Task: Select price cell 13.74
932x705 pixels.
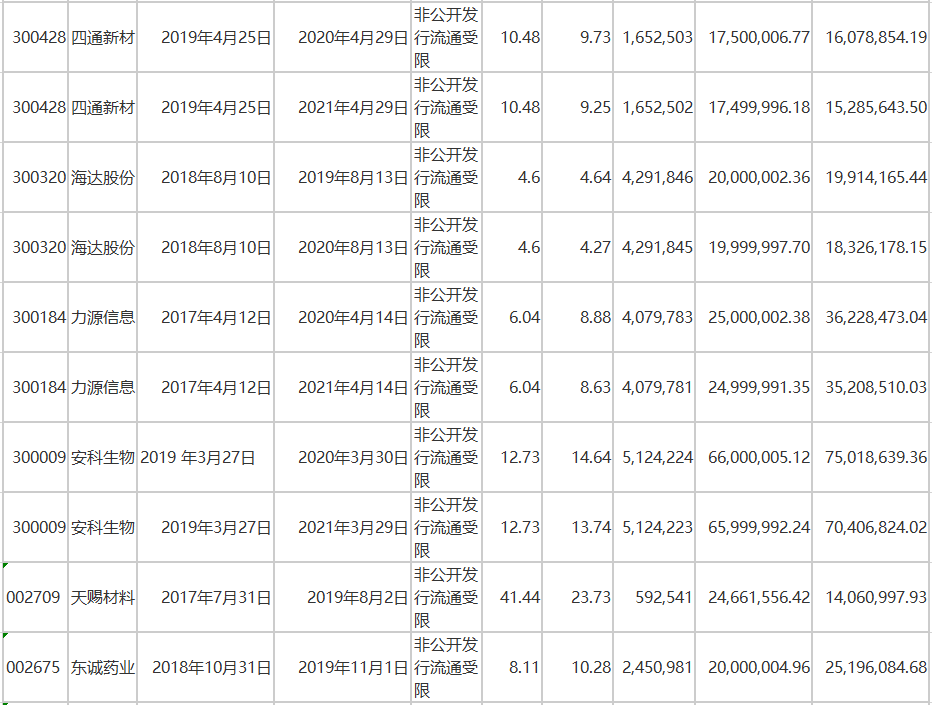Action: [577, 527]
